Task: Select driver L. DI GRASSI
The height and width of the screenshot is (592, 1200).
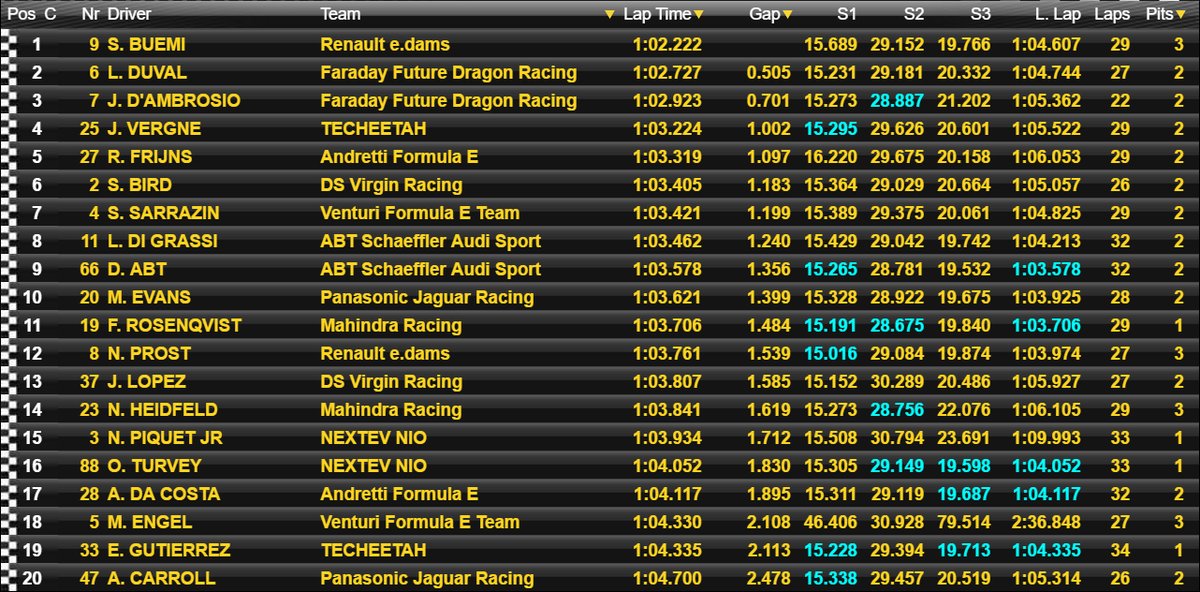Action: [161, 241]
